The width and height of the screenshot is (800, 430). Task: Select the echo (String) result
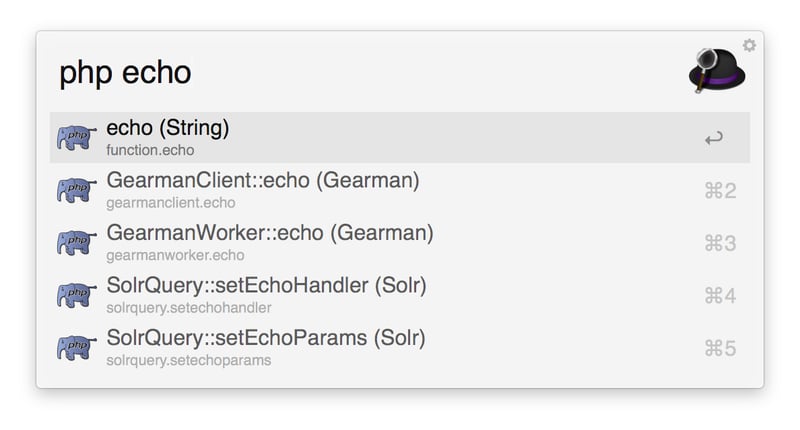click(x=168, y=128)
